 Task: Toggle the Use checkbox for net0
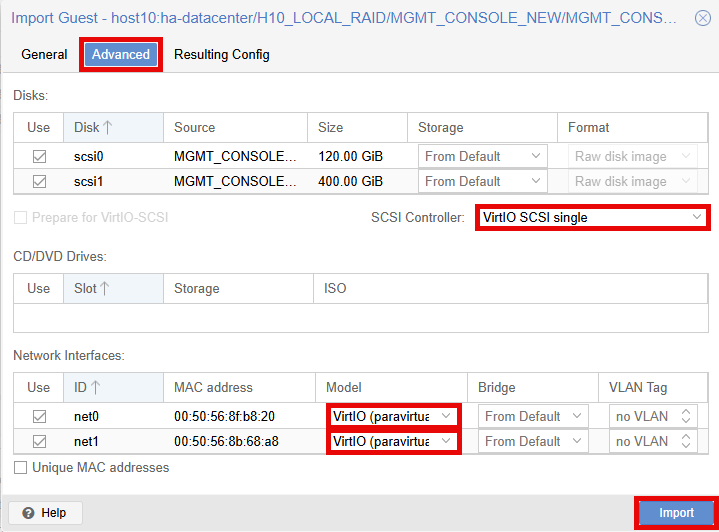pyautogui.click(x=39, y=417)
